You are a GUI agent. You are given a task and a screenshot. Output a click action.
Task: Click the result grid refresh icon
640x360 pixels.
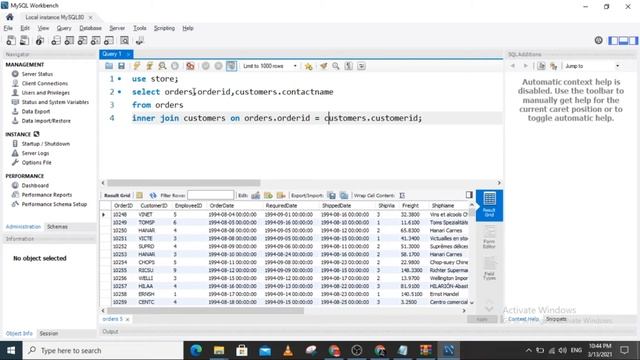coord(153,195)
